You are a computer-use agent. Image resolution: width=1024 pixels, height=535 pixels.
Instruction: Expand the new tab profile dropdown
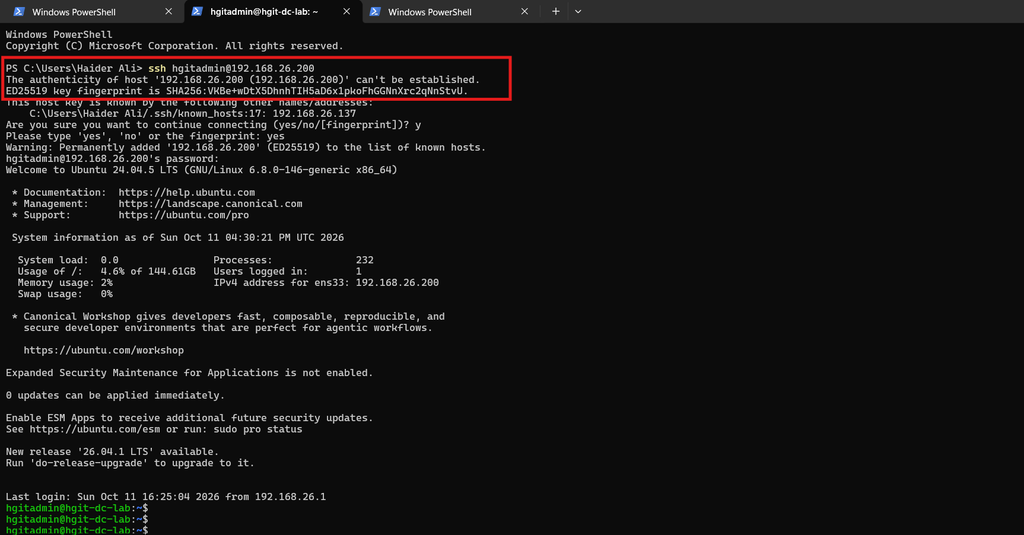578,12
